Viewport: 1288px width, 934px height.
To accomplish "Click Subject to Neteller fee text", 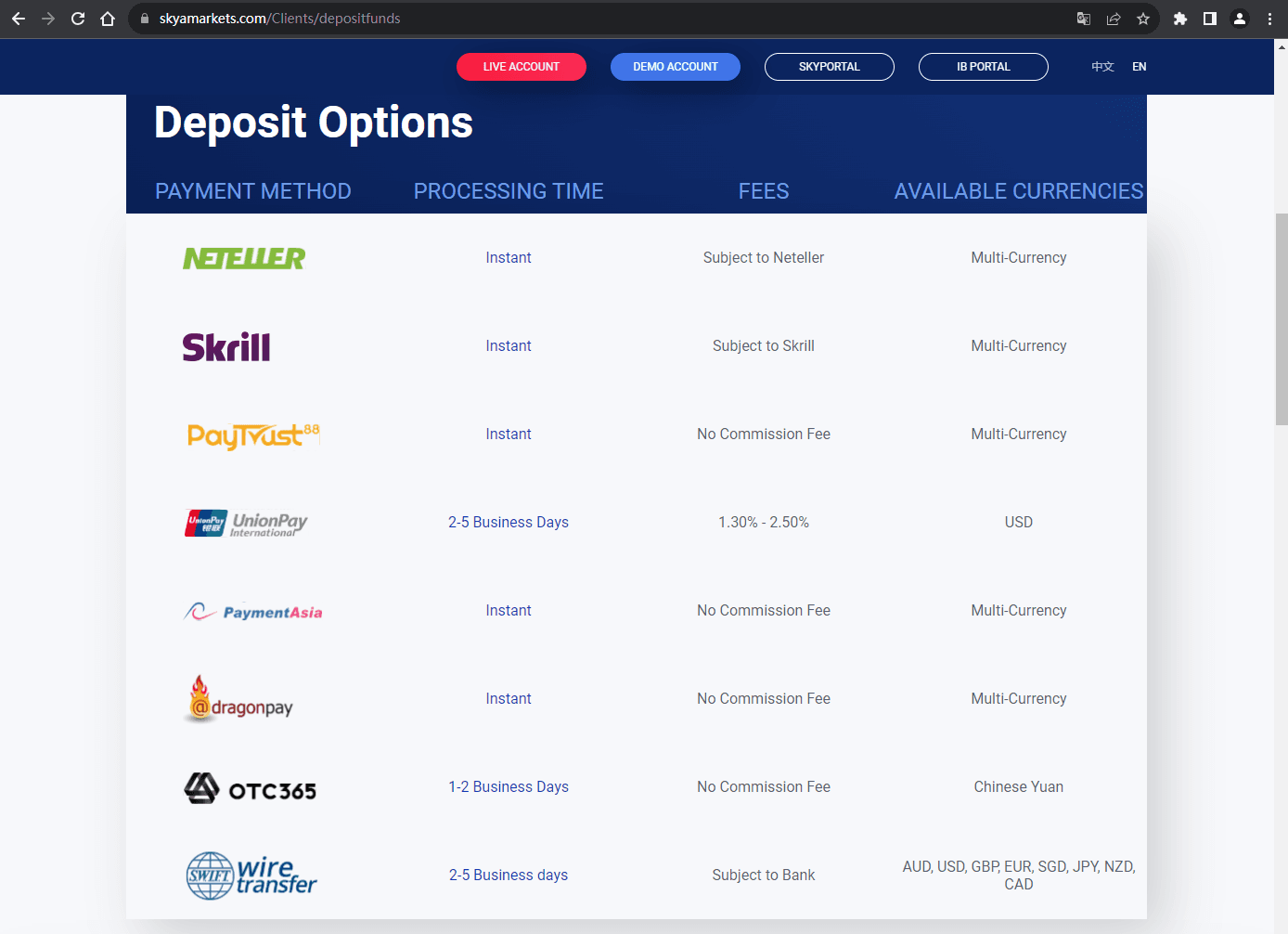I will (764, 258).
